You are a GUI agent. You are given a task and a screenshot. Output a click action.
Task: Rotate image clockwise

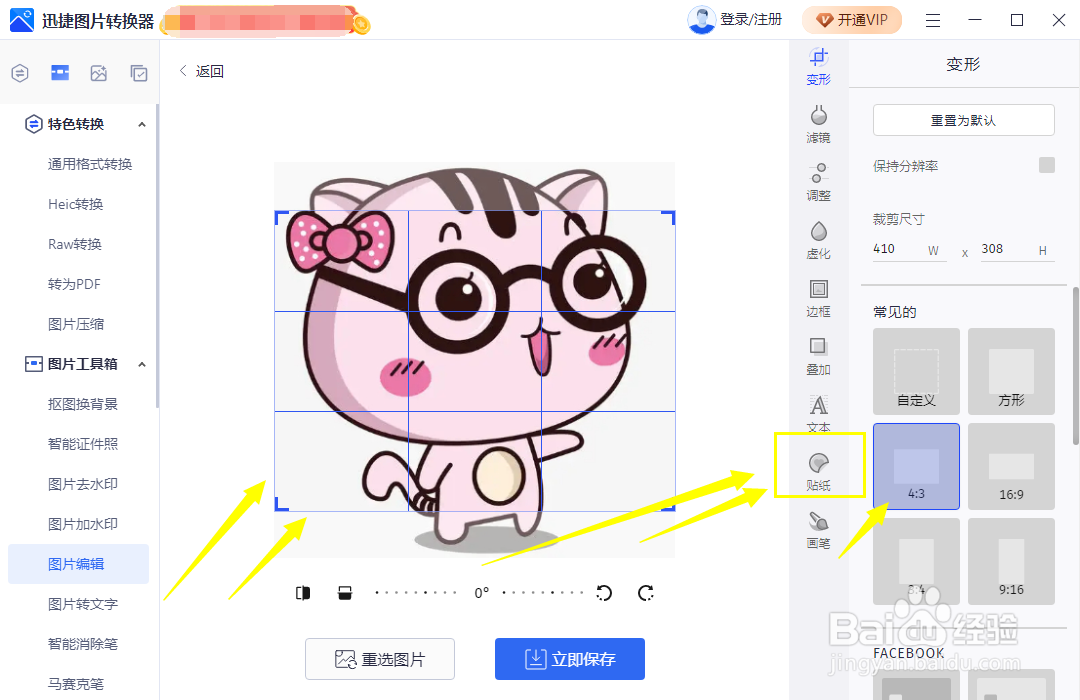pyautogui.click(x=645, y=593)
